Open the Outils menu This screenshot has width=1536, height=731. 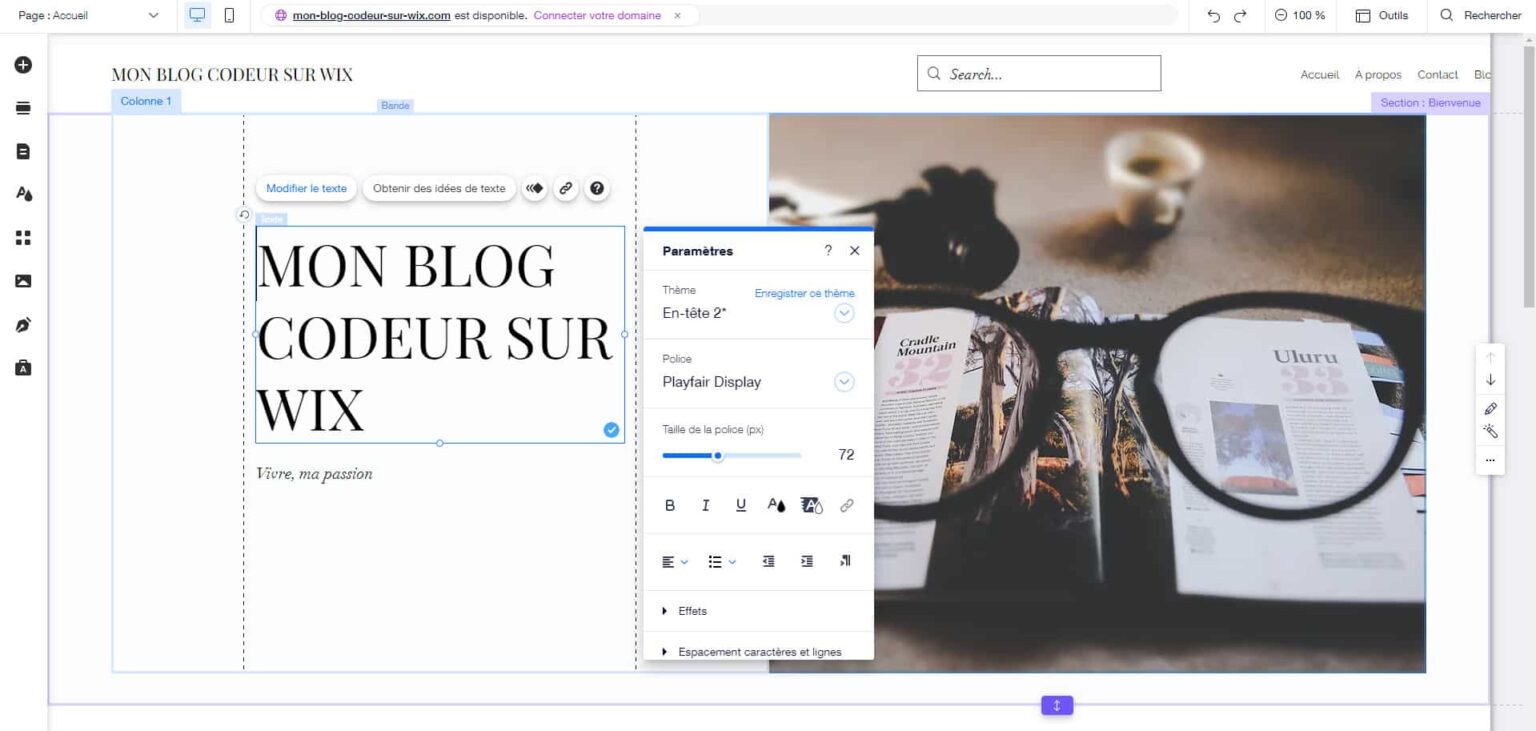(1382, 16)
